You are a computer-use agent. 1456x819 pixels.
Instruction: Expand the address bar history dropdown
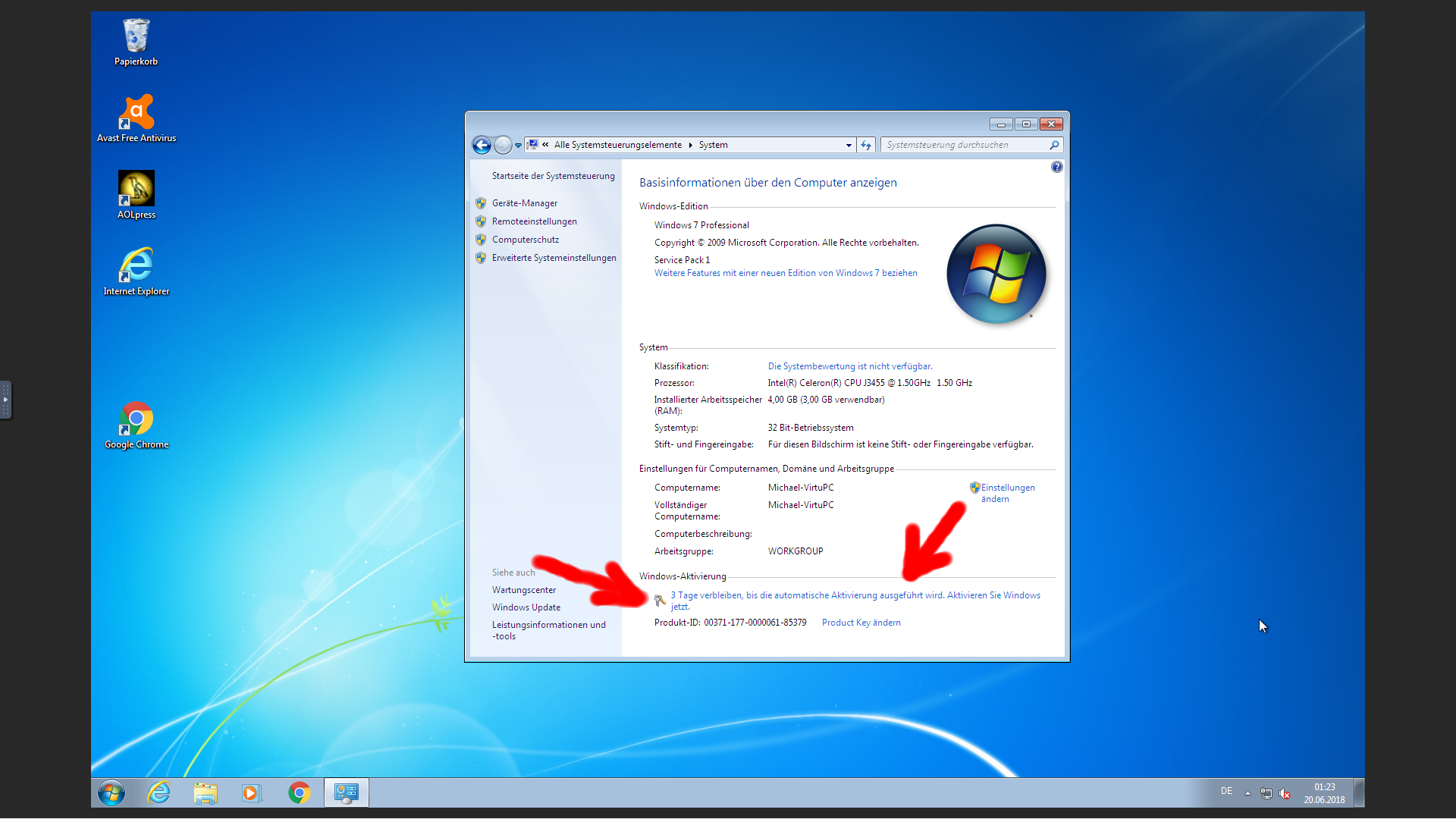click(849, 145)
